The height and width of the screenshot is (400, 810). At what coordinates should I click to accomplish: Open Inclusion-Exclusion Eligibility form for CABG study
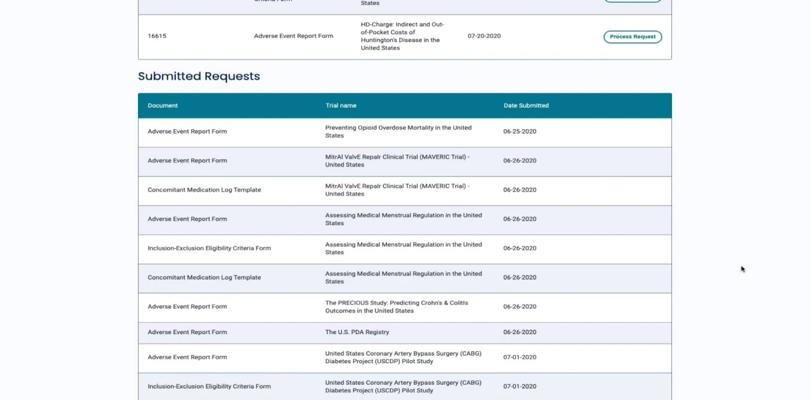pos(209,386)
